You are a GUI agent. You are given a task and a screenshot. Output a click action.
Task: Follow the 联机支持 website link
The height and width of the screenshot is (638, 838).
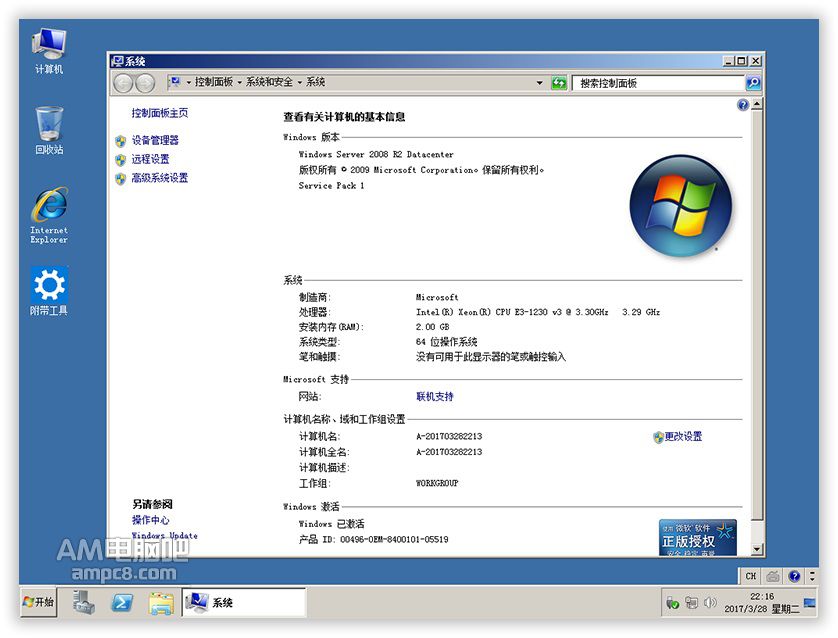point(434,396)
